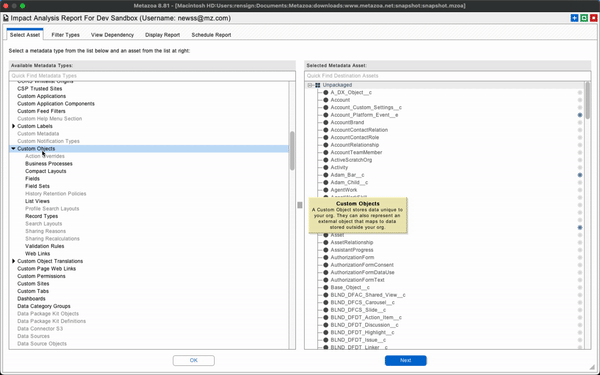Select Business Processes under Custom Objects
This screenshot has height=375, width=600.
pyautogui.click(x=49, y=163)
